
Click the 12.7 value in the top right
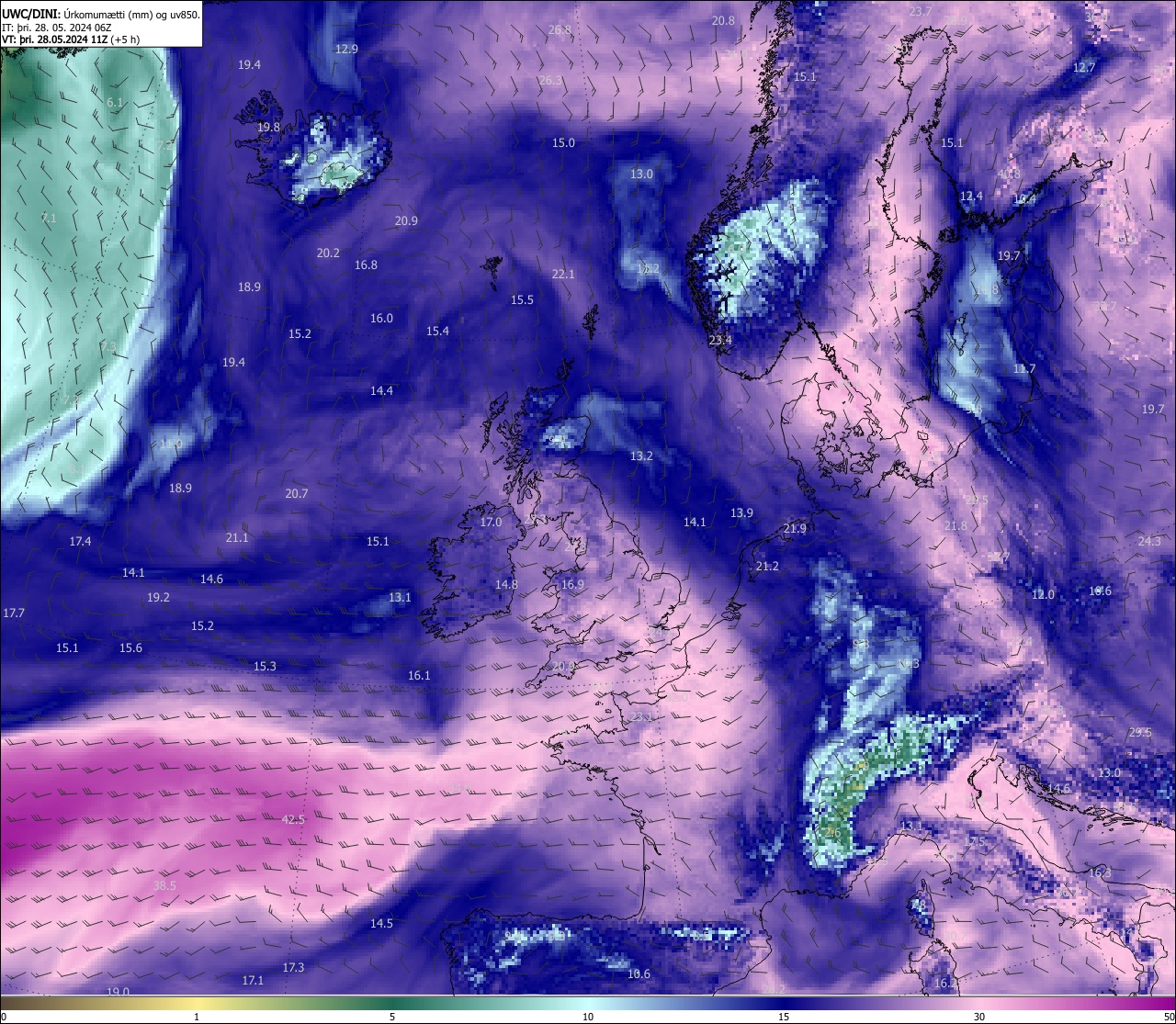point(1084,67)
